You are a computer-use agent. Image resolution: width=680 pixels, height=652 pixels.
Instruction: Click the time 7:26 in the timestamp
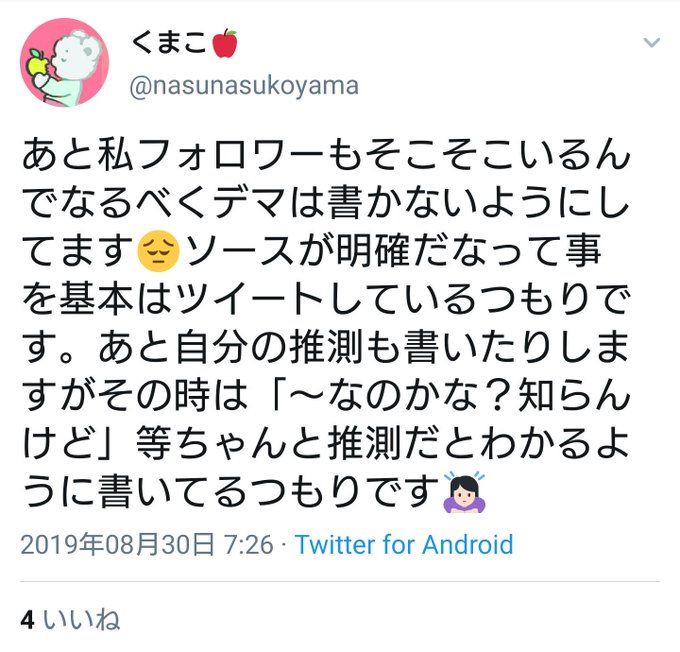248,545
